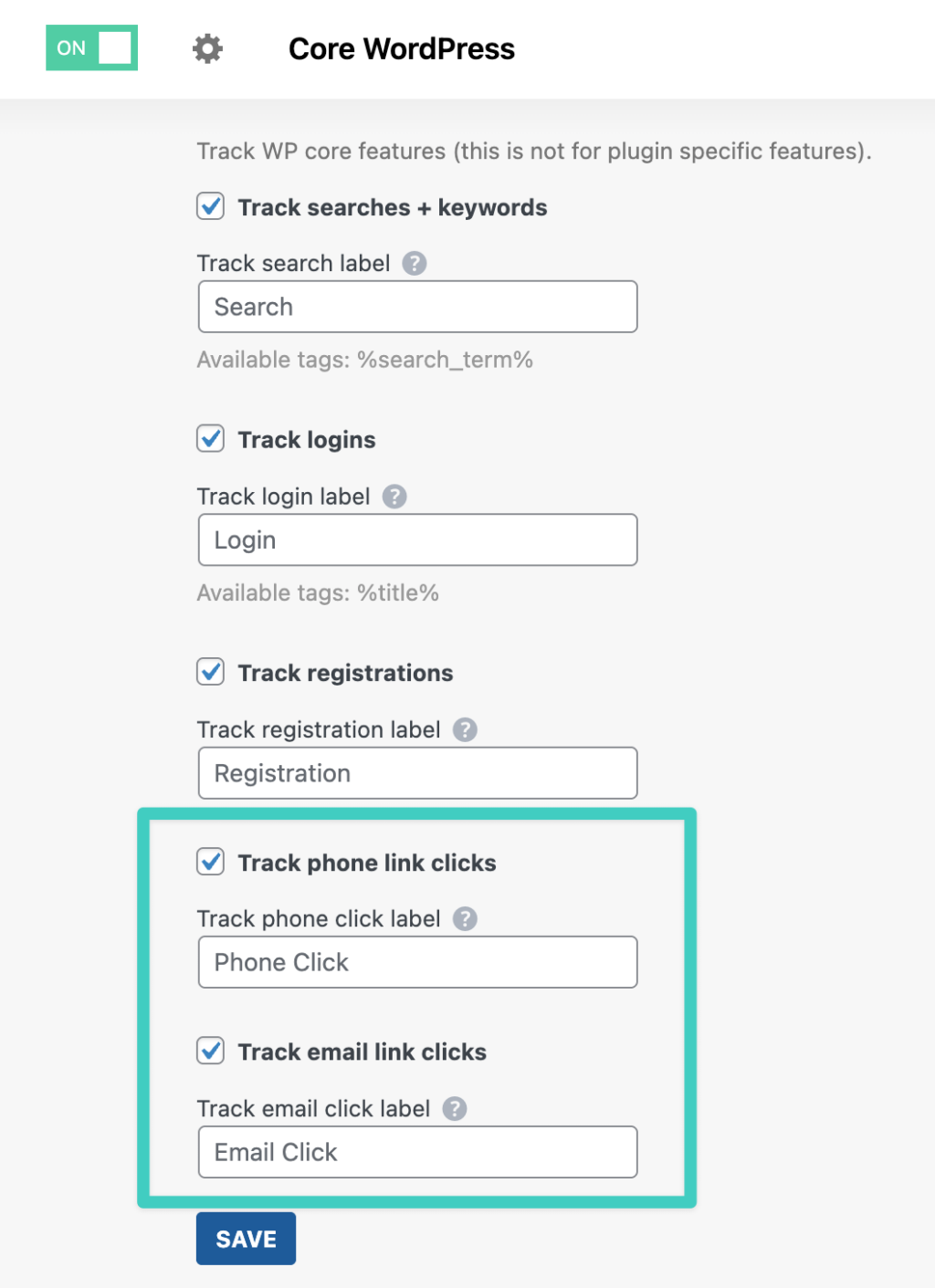
Task: Click the help icon beside Track registration label
Action: coord(465,729)
